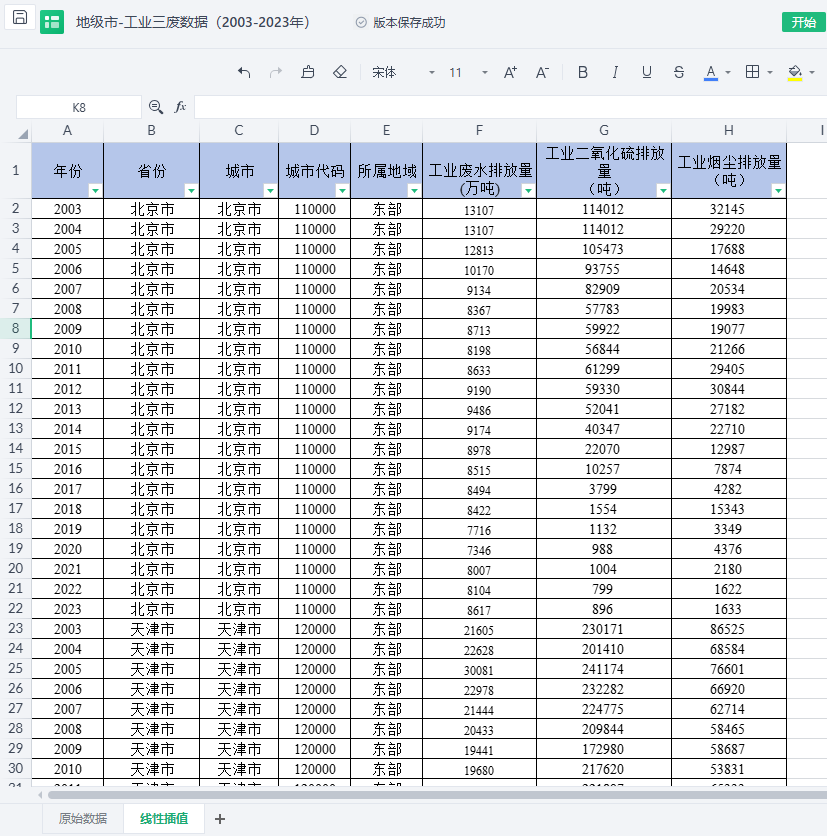Click the zoom magnifier icon by name box
This screenshot has width=827, height=836.
pyautogui.click(x=156, y=107)
